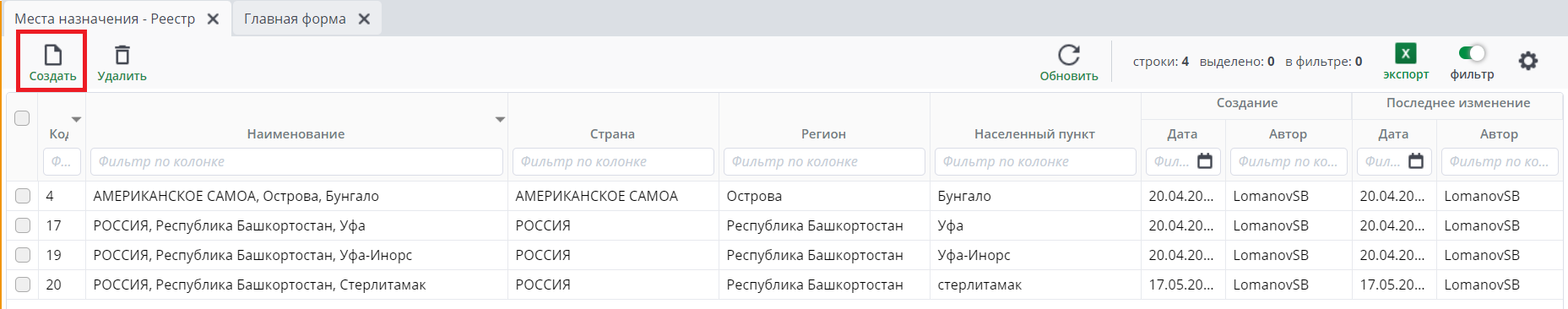Select the checkbox for Стерлитамак row
This screenshot has height=309, width=1568.
click(x=23, y=285)
